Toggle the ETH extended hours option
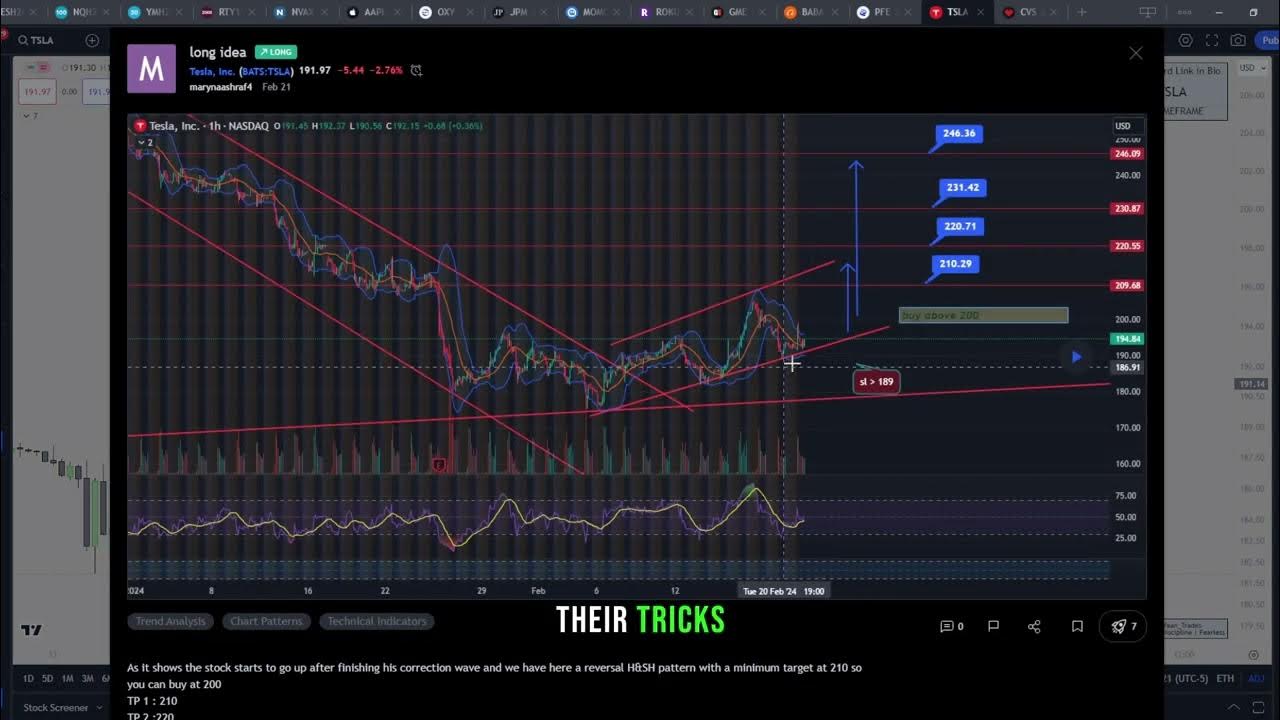 (x=1225, y=679)
